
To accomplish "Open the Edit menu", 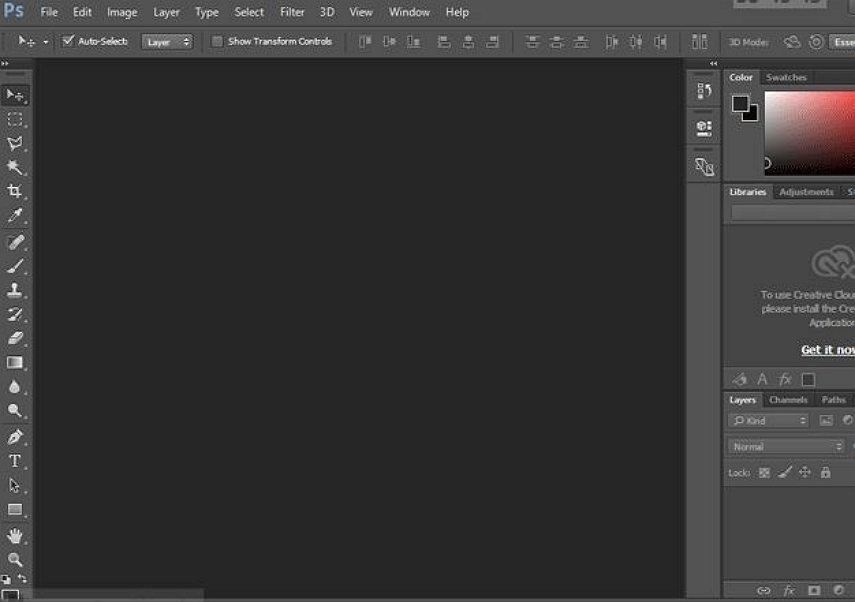I will [82, 12].
